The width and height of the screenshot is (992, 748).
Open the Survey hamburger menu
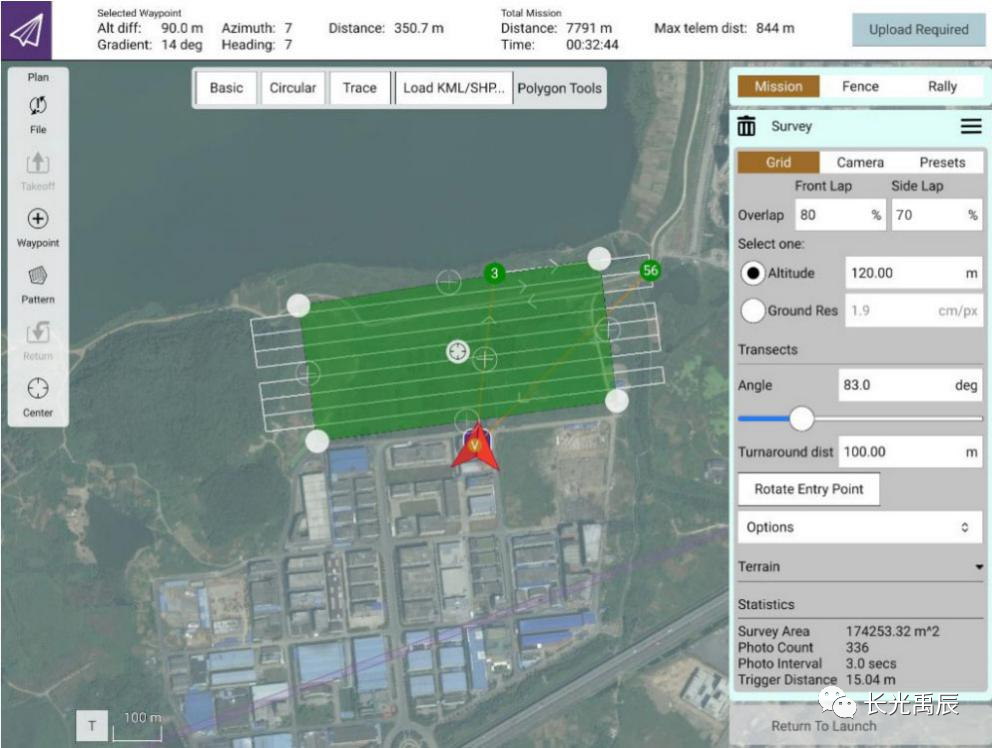(x=970, y=127)
